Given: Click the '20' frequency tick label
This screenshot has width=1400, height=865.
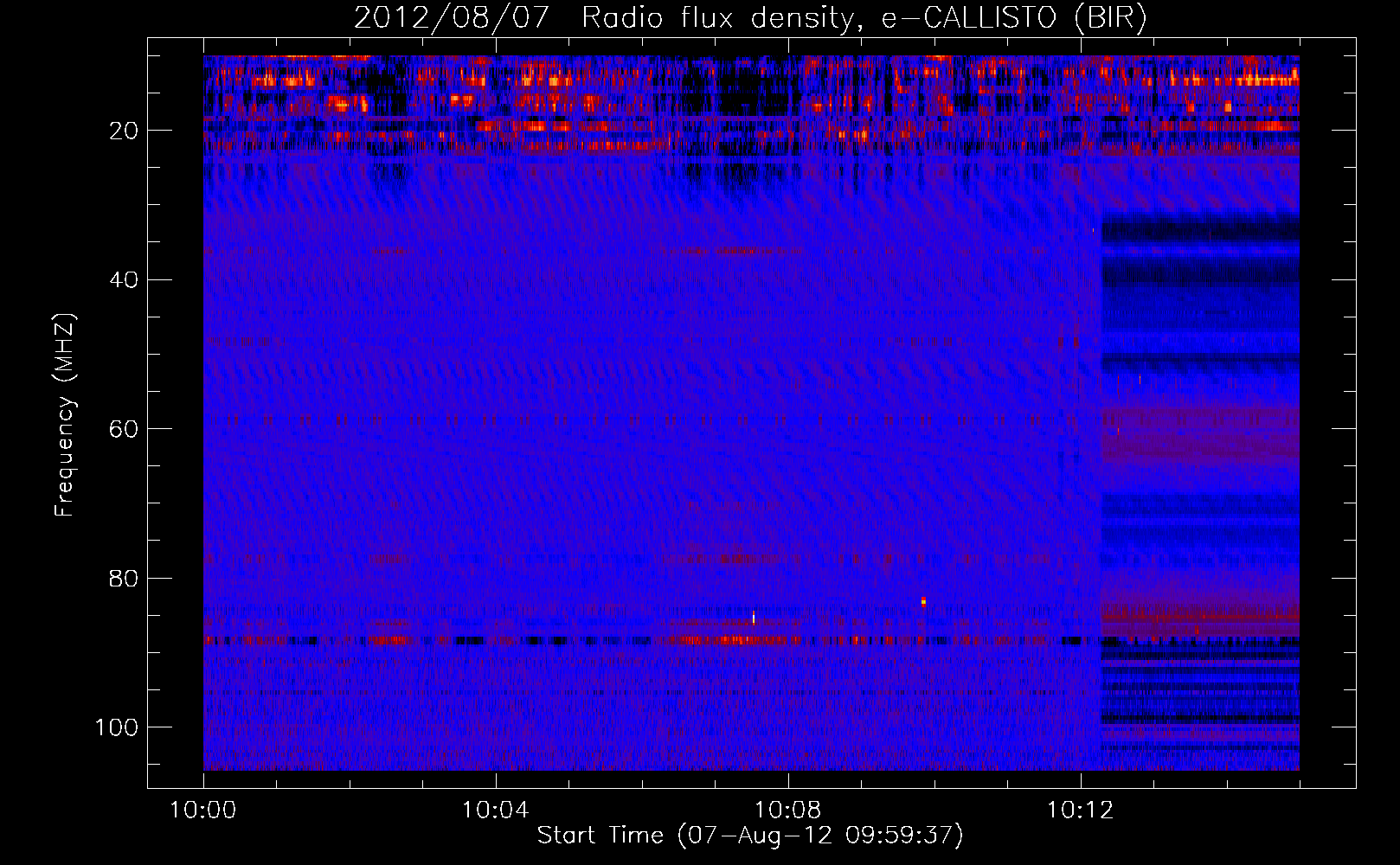Looking at the screenshot, I should (124, 131).
